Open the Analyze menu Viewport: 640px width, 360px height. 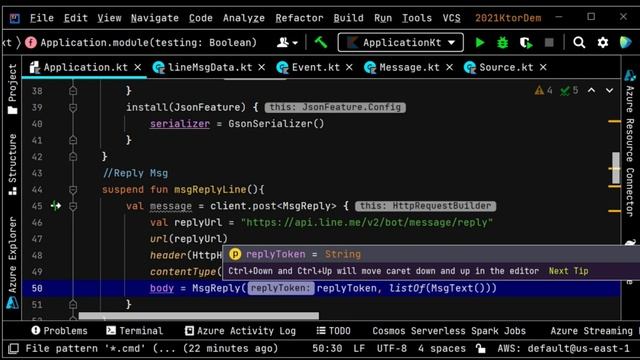click(244, 18)
